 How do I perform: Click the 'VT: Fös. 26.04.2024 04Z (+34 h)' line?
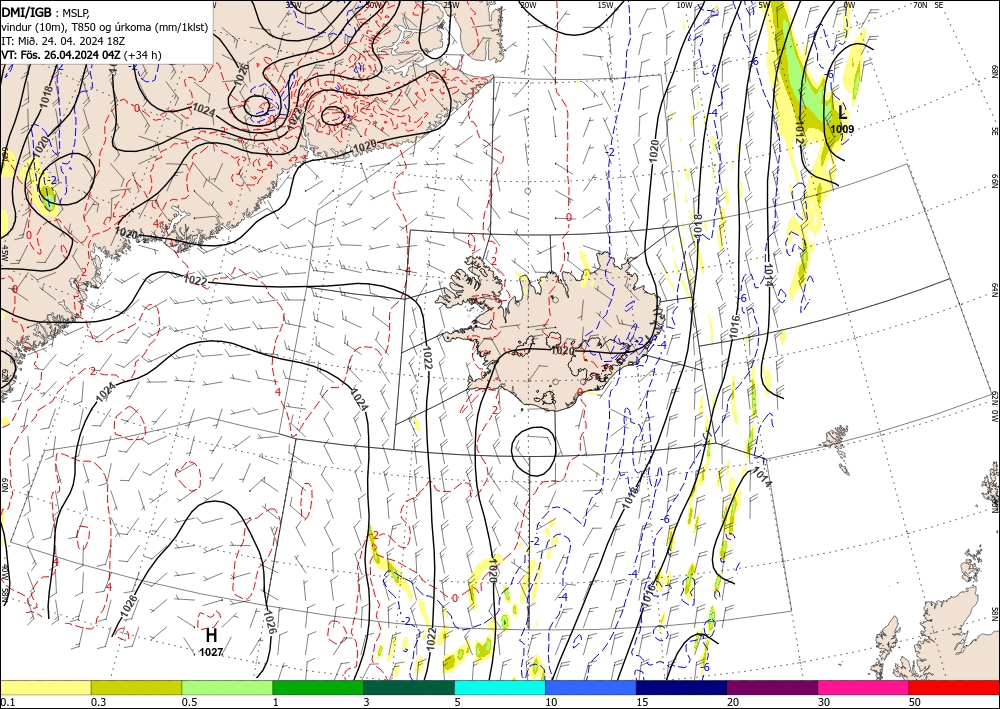(82, 55)
